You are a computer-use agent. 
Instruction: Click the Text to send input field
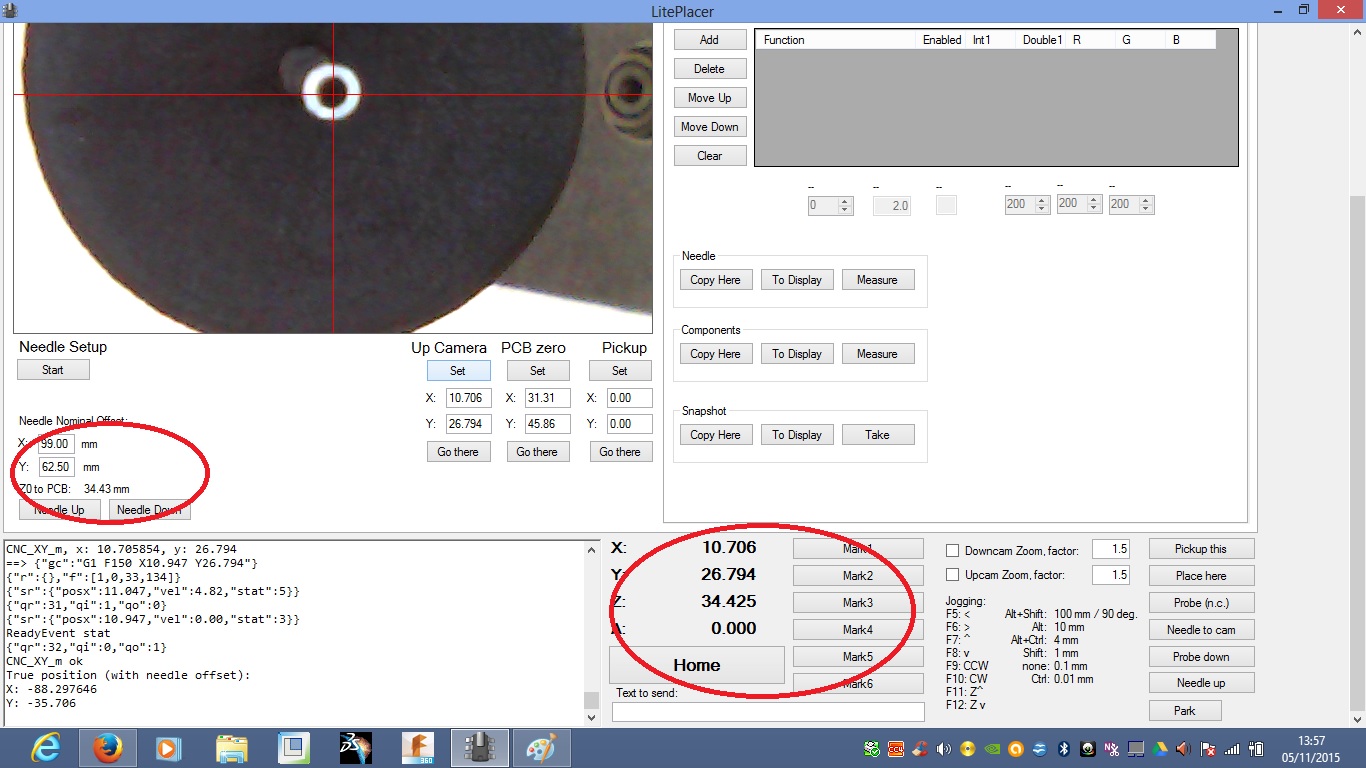click(768, 712)
